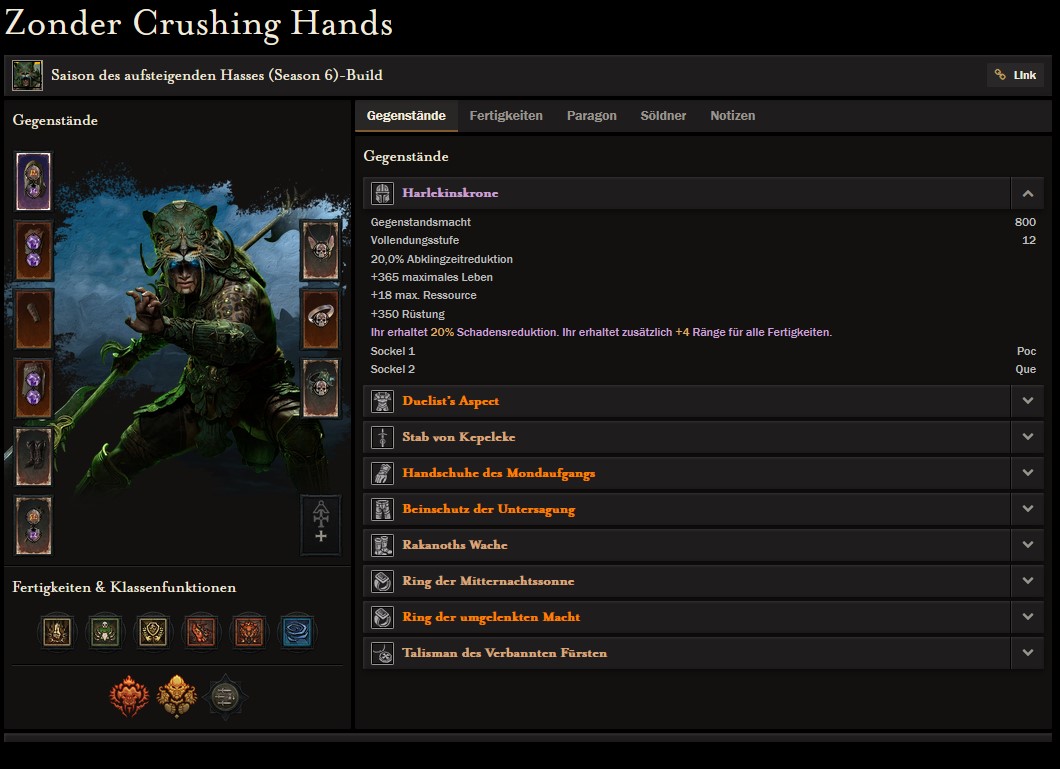The height and width of the screenshot is (769, 1060).
Task: Select the boots slot on the character panel
Action: pos(33,457)
